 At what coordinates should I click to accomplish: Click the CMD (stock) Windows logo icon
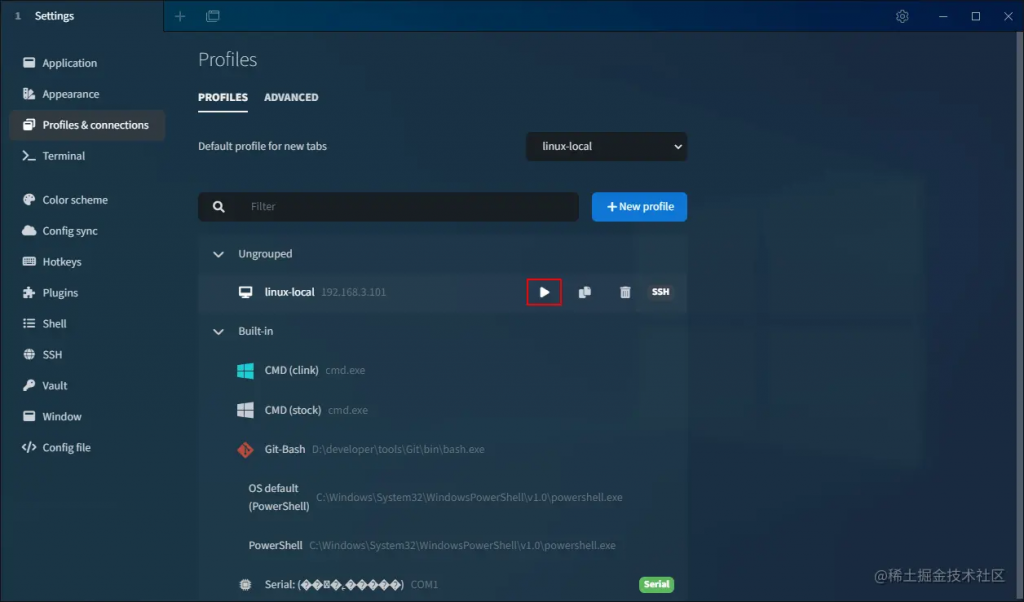pyautogui.click(x=246, y=410)
